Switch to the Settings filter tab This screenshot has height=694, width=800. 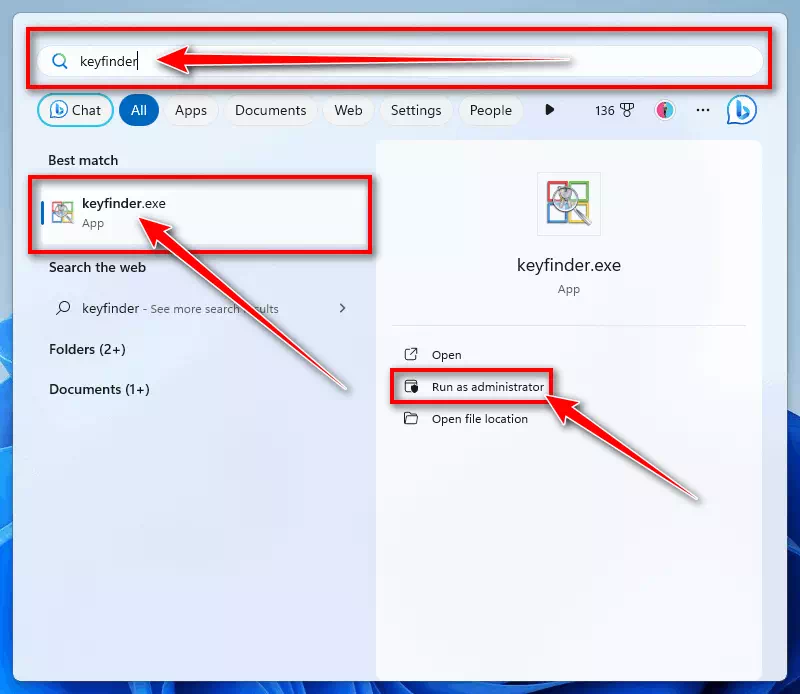point(416,110)
